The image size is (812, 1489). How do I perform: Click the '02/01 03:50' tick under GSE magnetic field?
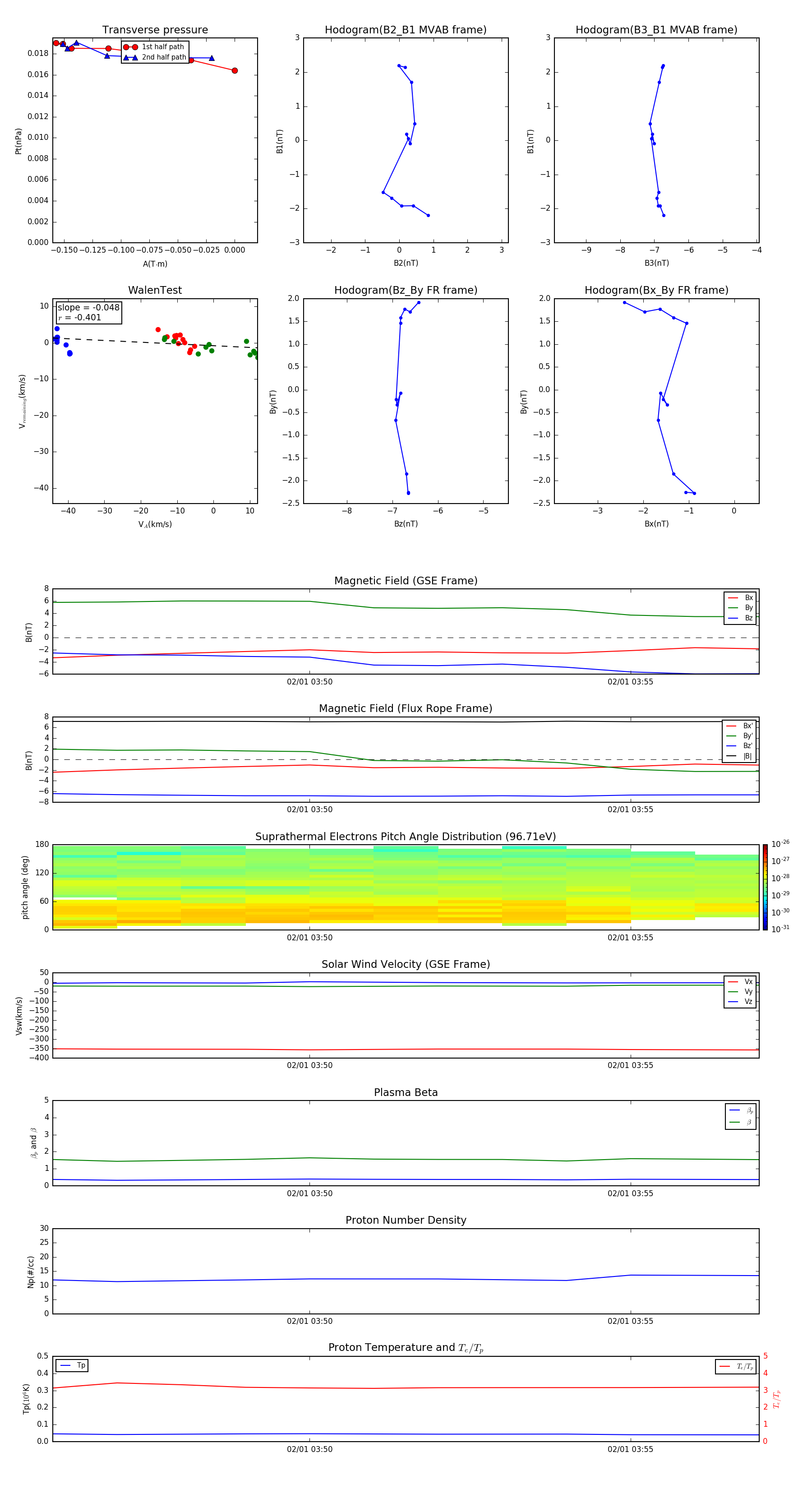tap(310, 682)
